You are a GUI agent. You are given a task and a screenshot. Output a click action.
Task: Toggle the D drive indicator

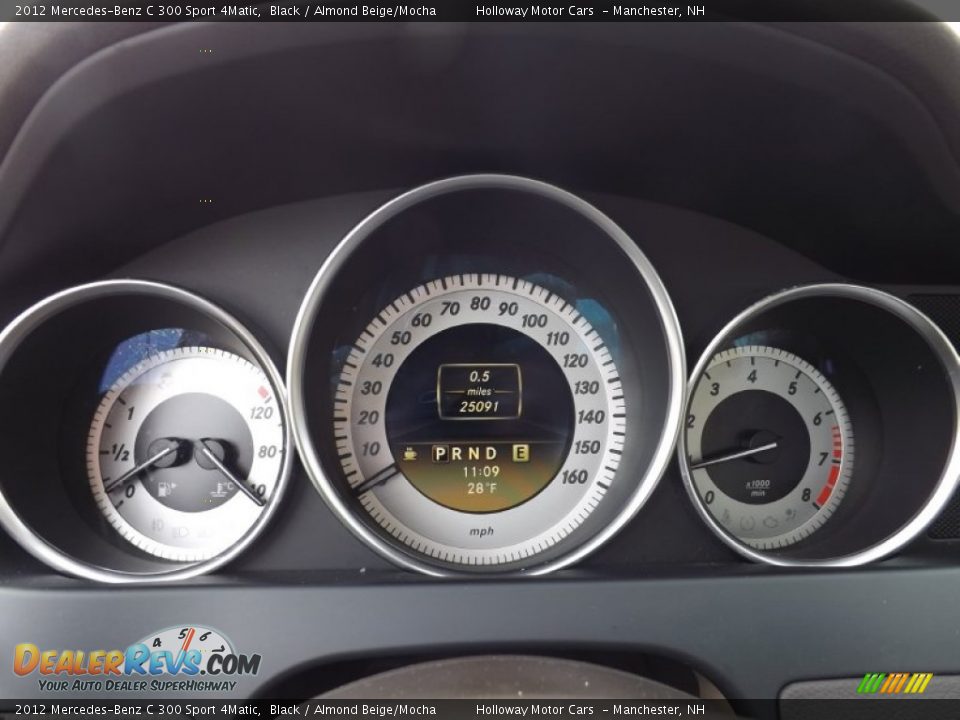[x=490, y=453]
